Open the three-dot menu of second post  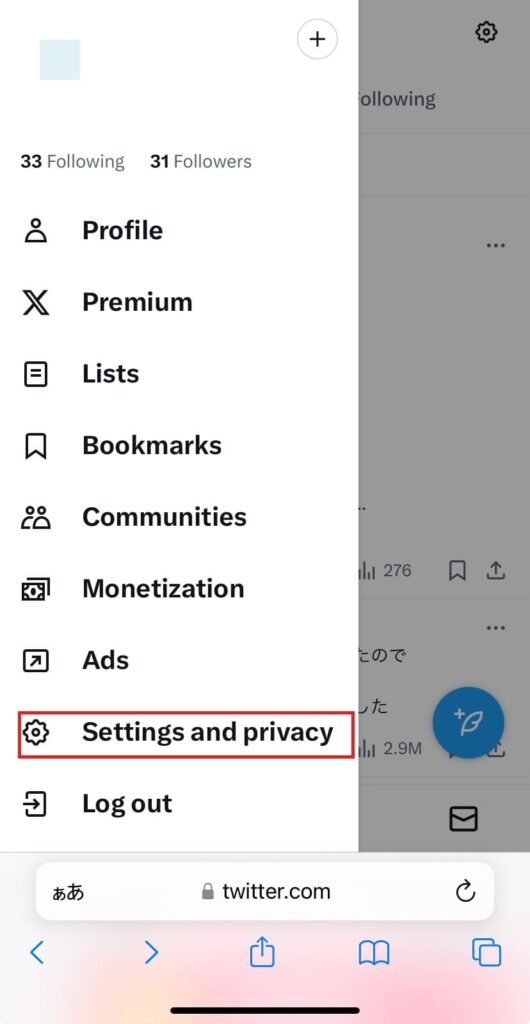(496, 628)
